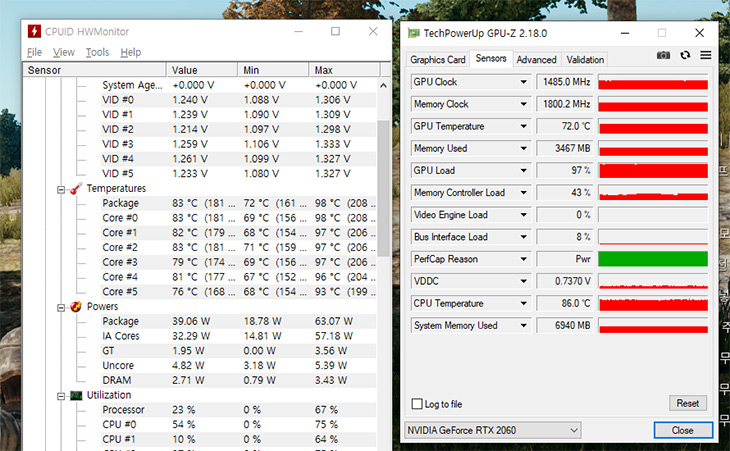Click the 72.0 °C GPU Temperature value
Image resolution: width=730 pixels, height=451 pixels.
565,126
